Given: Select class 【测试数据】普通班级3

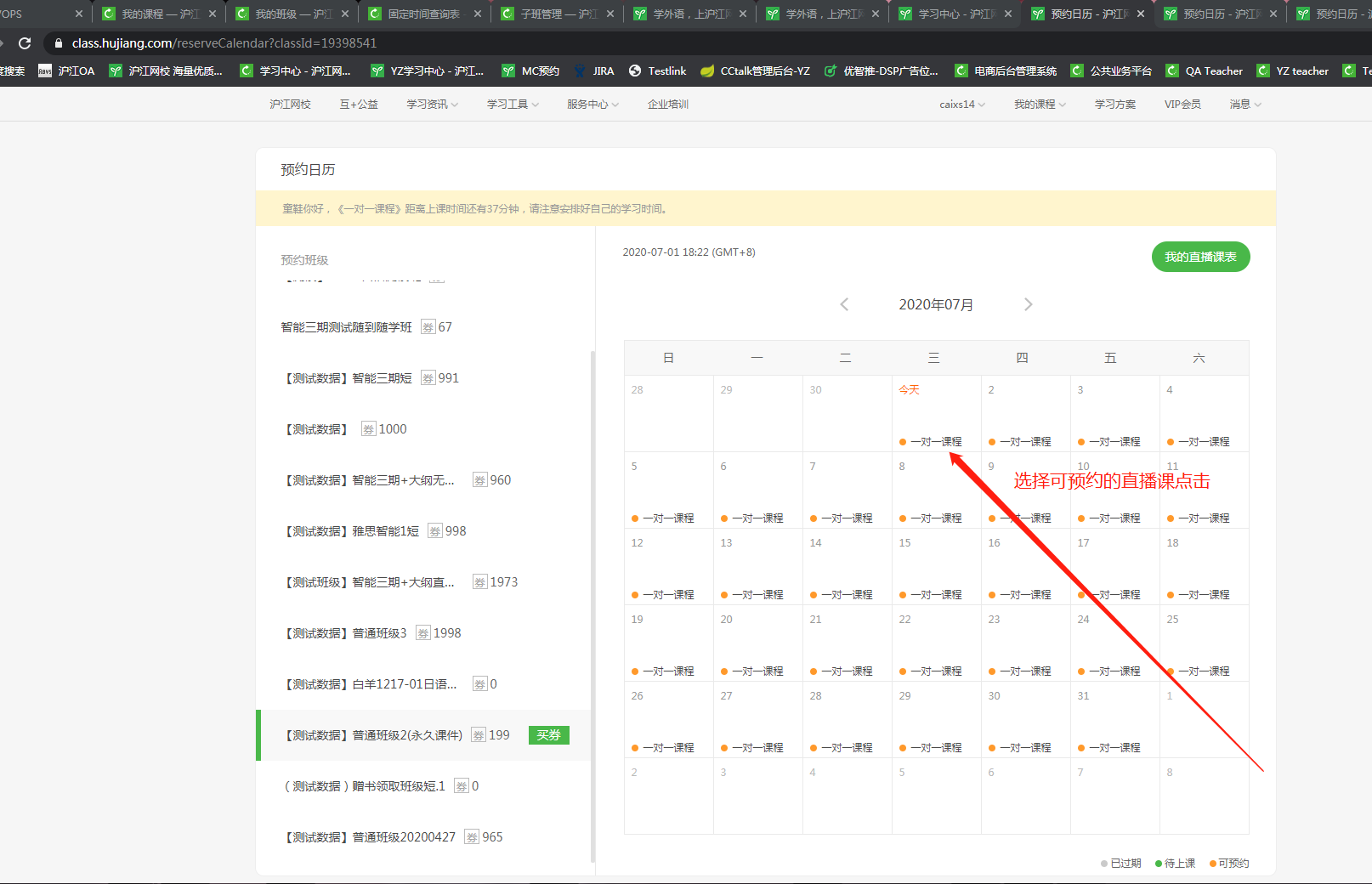Looking at the screenshot, I should [x=345, y=633].
